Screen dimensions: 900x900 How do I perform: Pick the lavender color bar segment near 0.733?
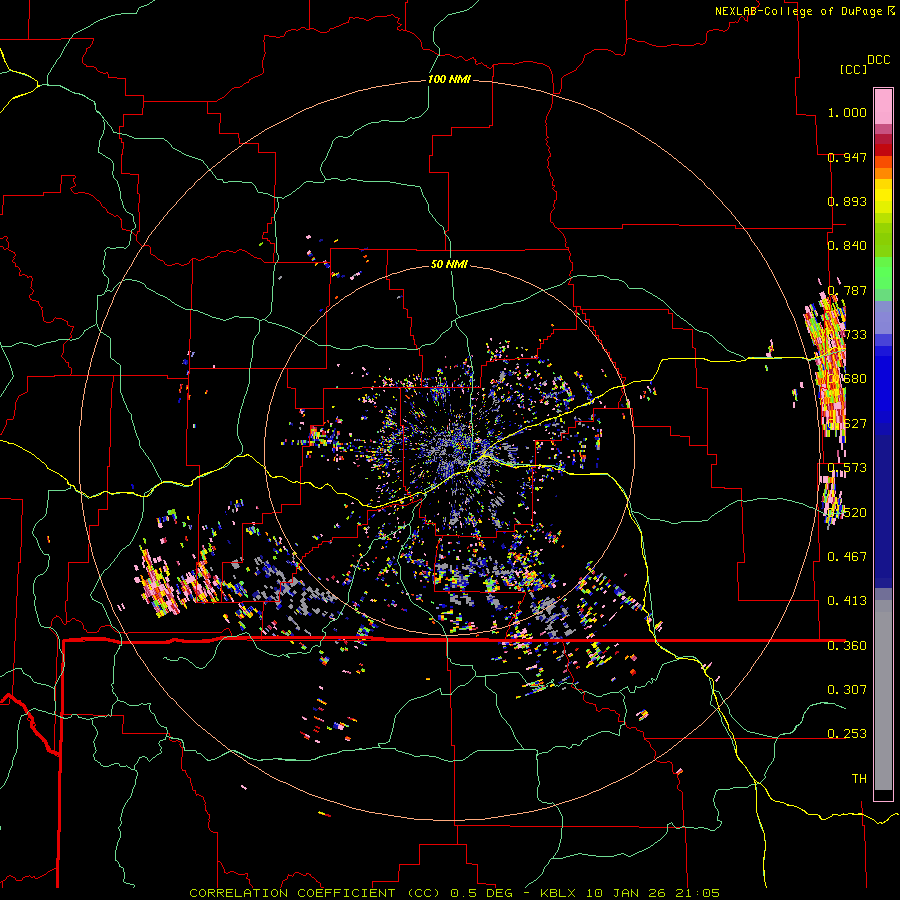click(x=883, y=317)
